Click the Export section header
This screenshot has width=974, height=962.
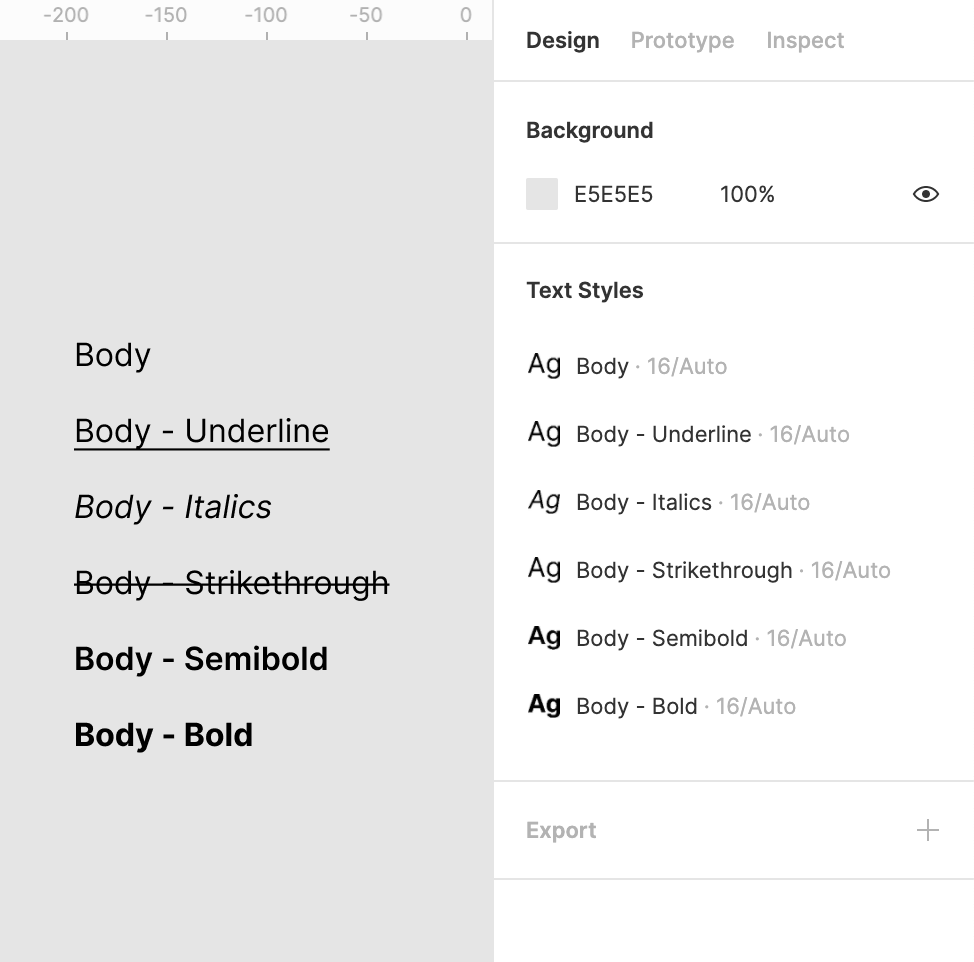click(561, 830)
